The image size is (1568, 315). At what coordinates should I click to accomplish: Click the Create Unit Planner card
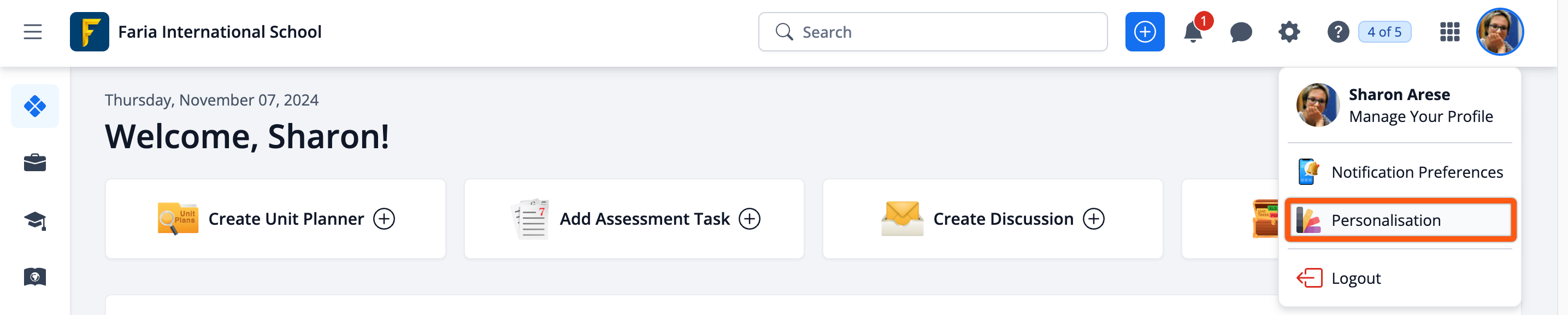coord(275,219)
